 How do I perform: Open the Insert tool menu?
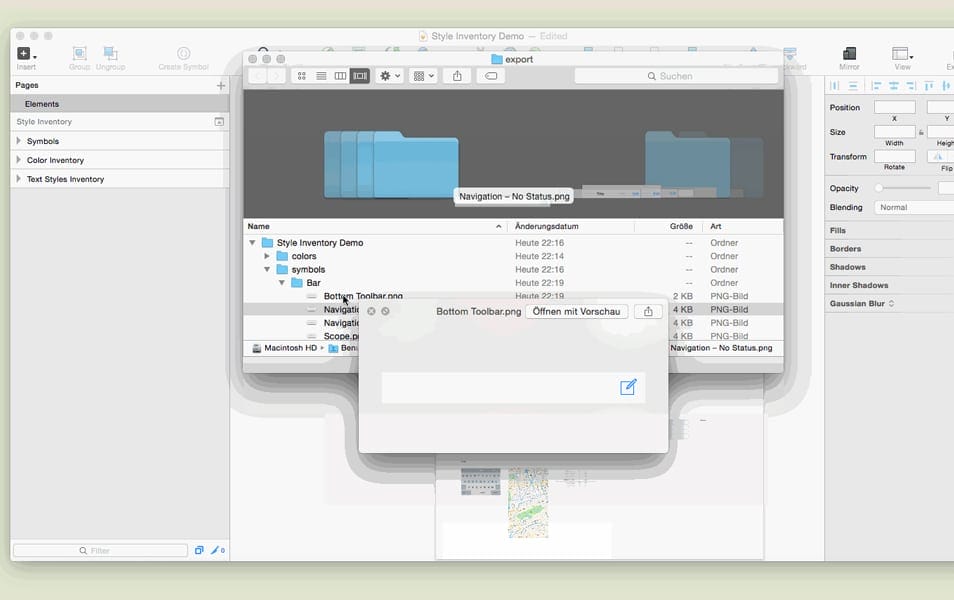25,54
